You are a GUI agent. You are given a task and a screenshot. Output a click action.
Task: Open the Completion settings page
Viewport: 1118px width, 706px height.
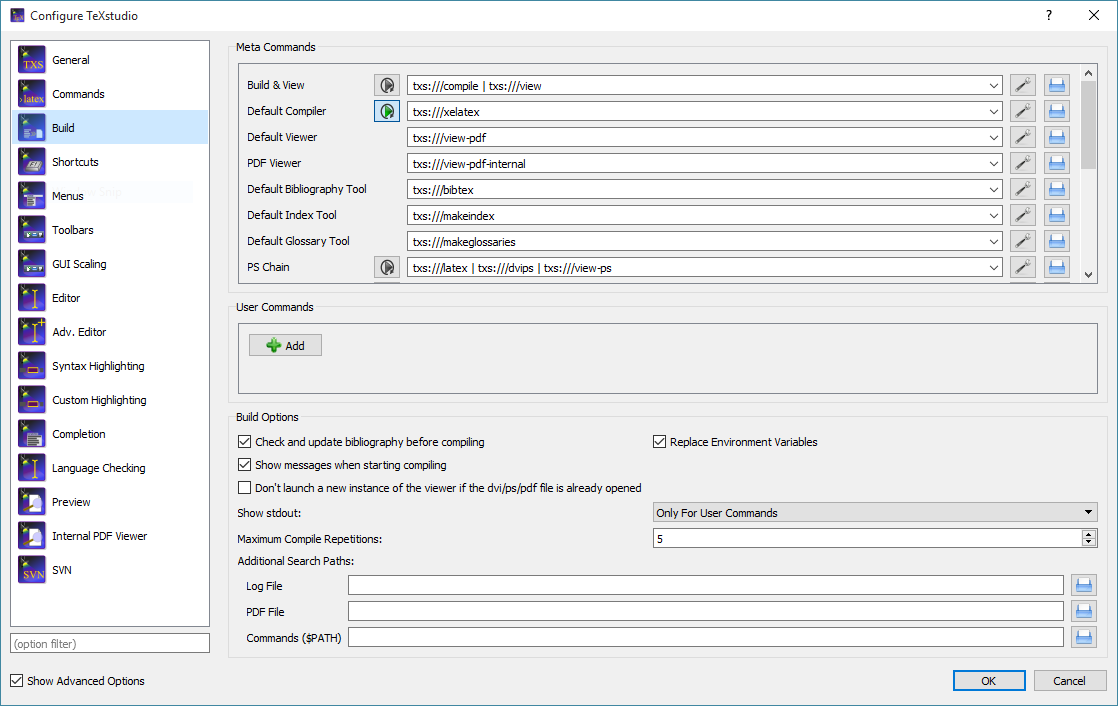110,434
